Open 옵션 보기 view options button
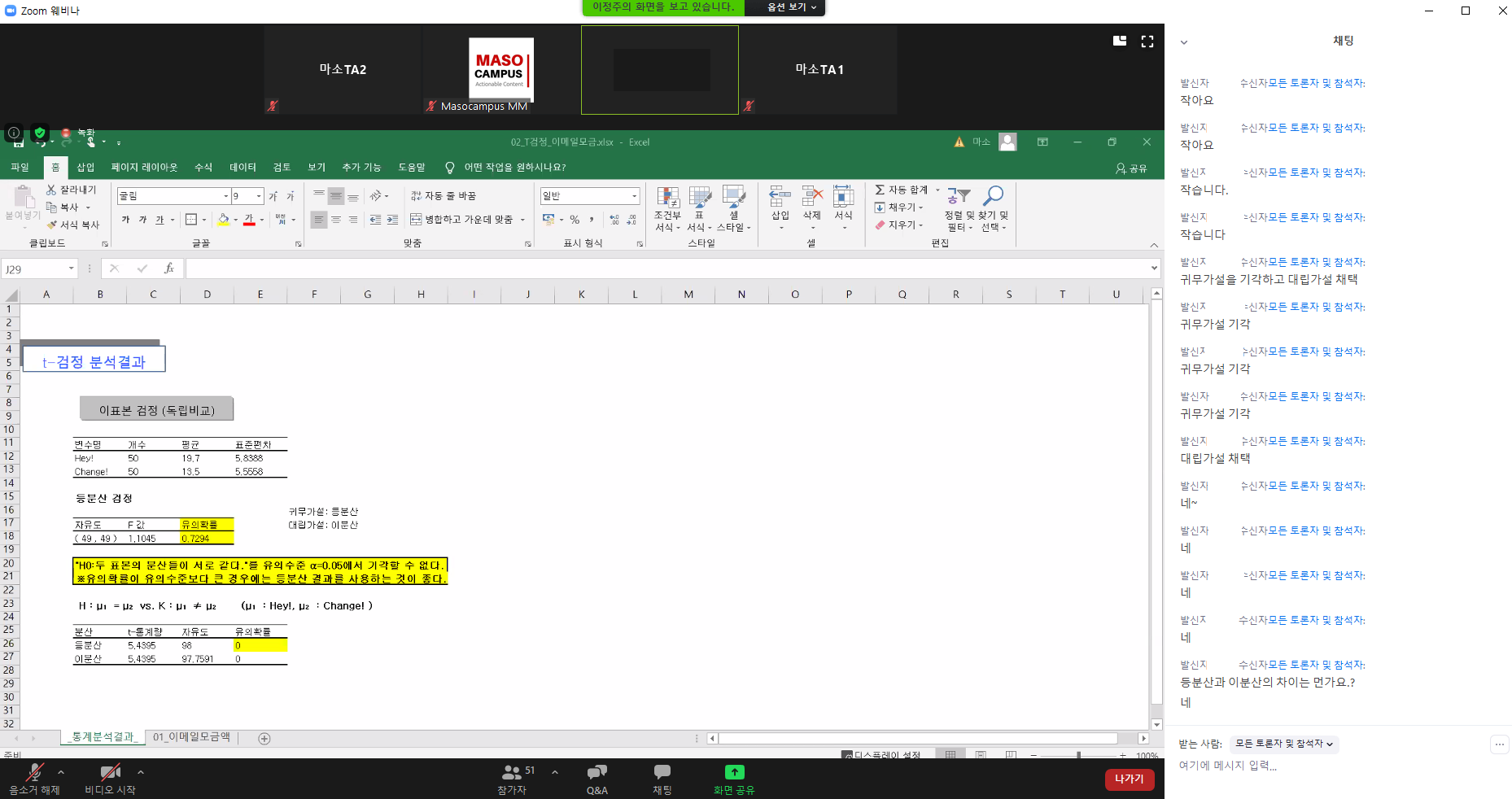The image size is (1512, 799). click(x=790, y=7)
